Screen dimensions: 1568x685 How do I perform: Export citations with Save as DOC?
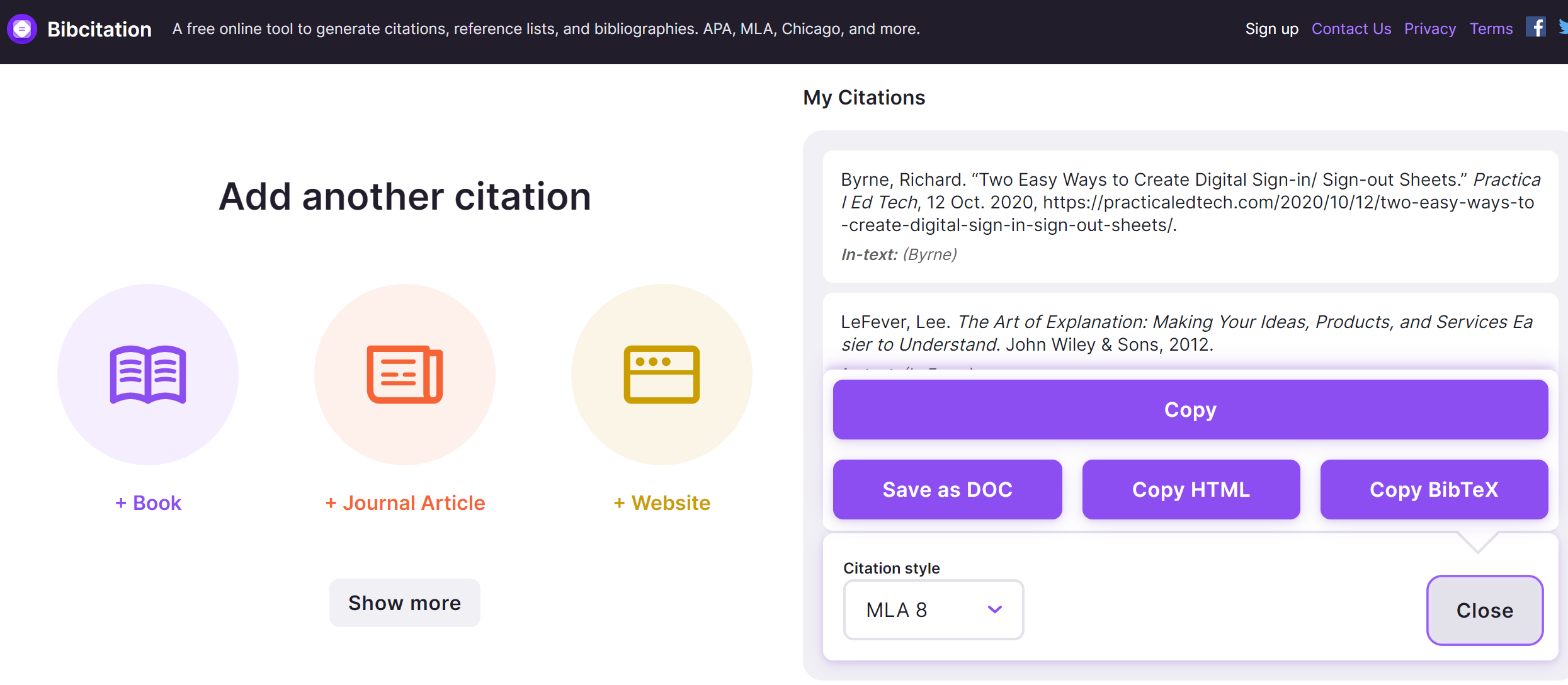(x=947, y=489)
